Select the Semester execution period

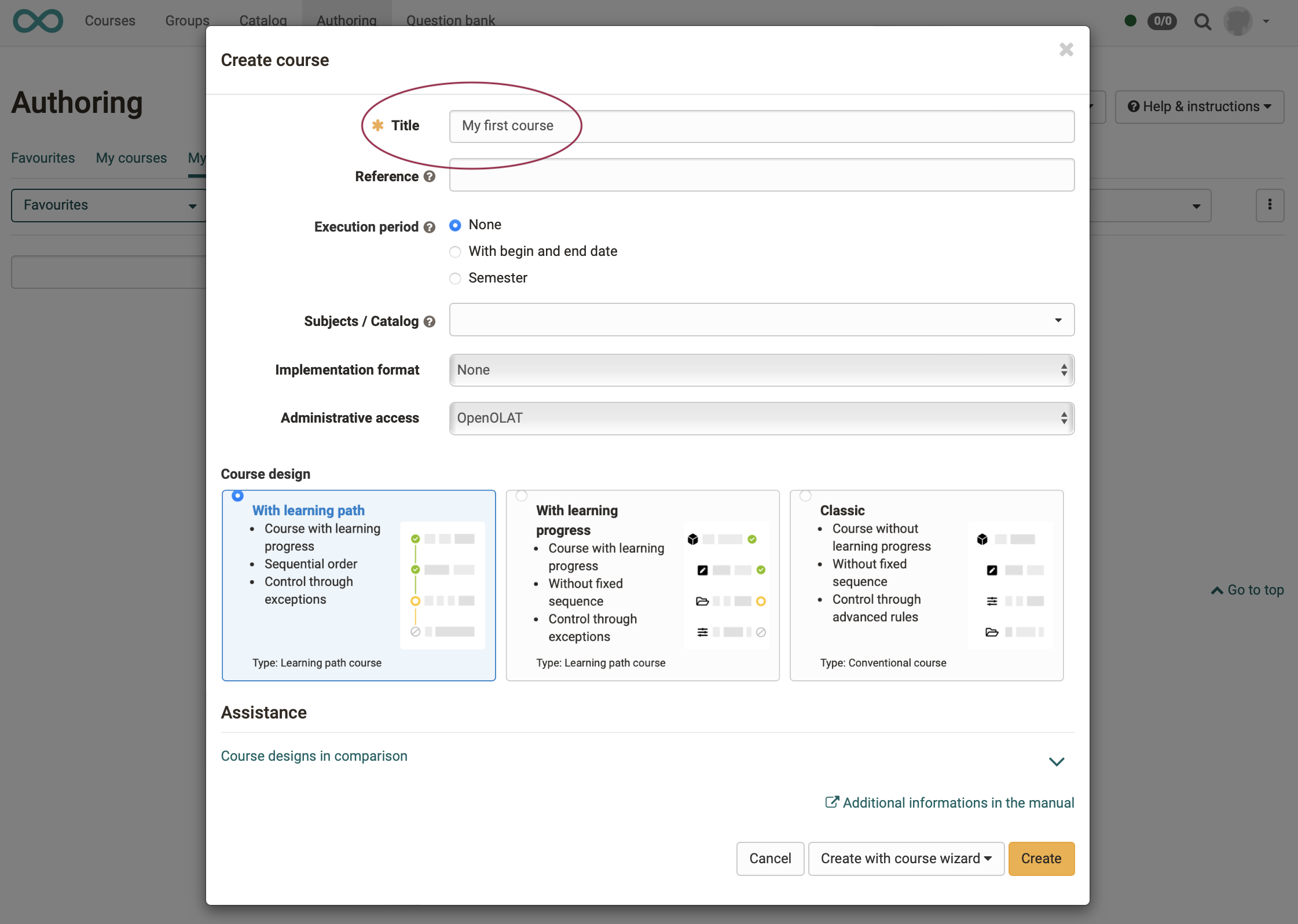pos(456,278)
